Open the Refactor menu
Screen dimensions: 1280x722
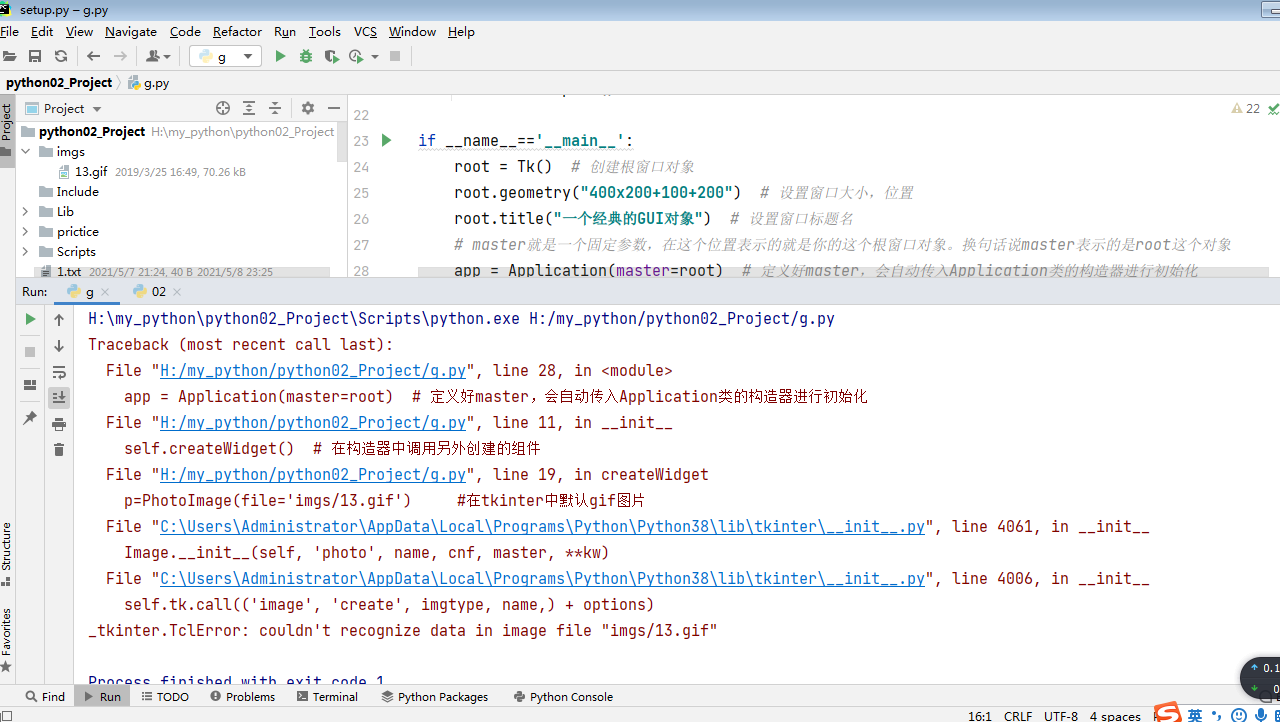pyautogui.click(x=237, y=32)
